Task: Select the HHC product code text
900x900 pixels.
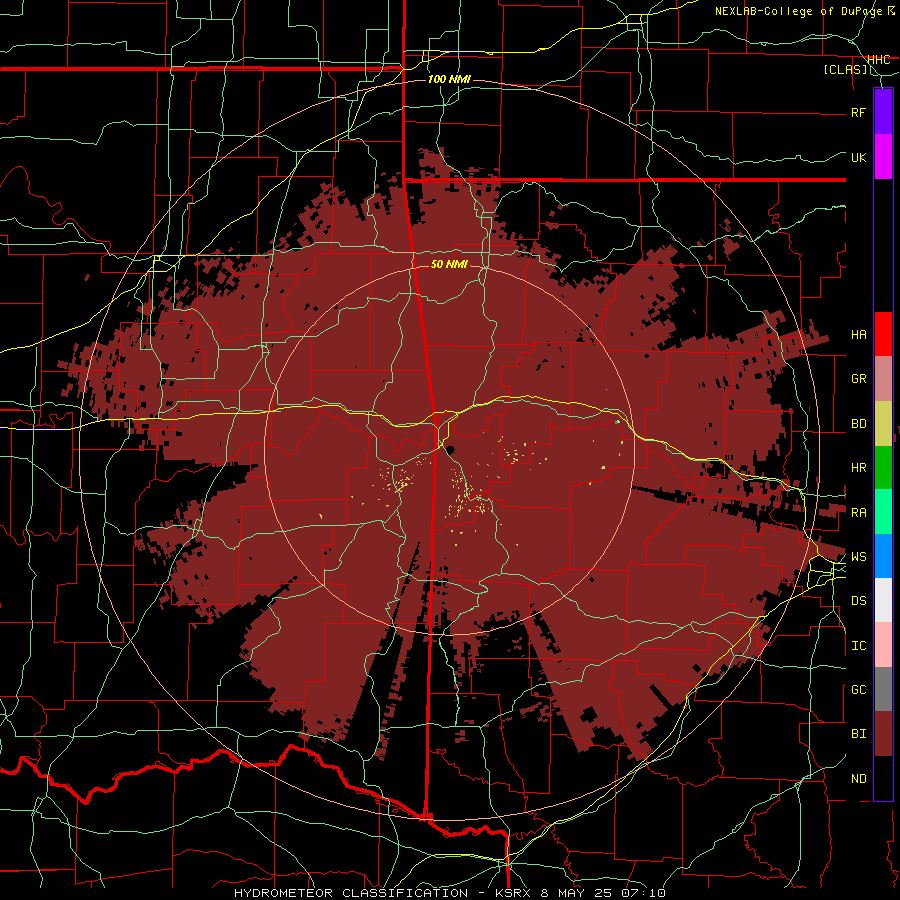Action: [x=878, y=60]
